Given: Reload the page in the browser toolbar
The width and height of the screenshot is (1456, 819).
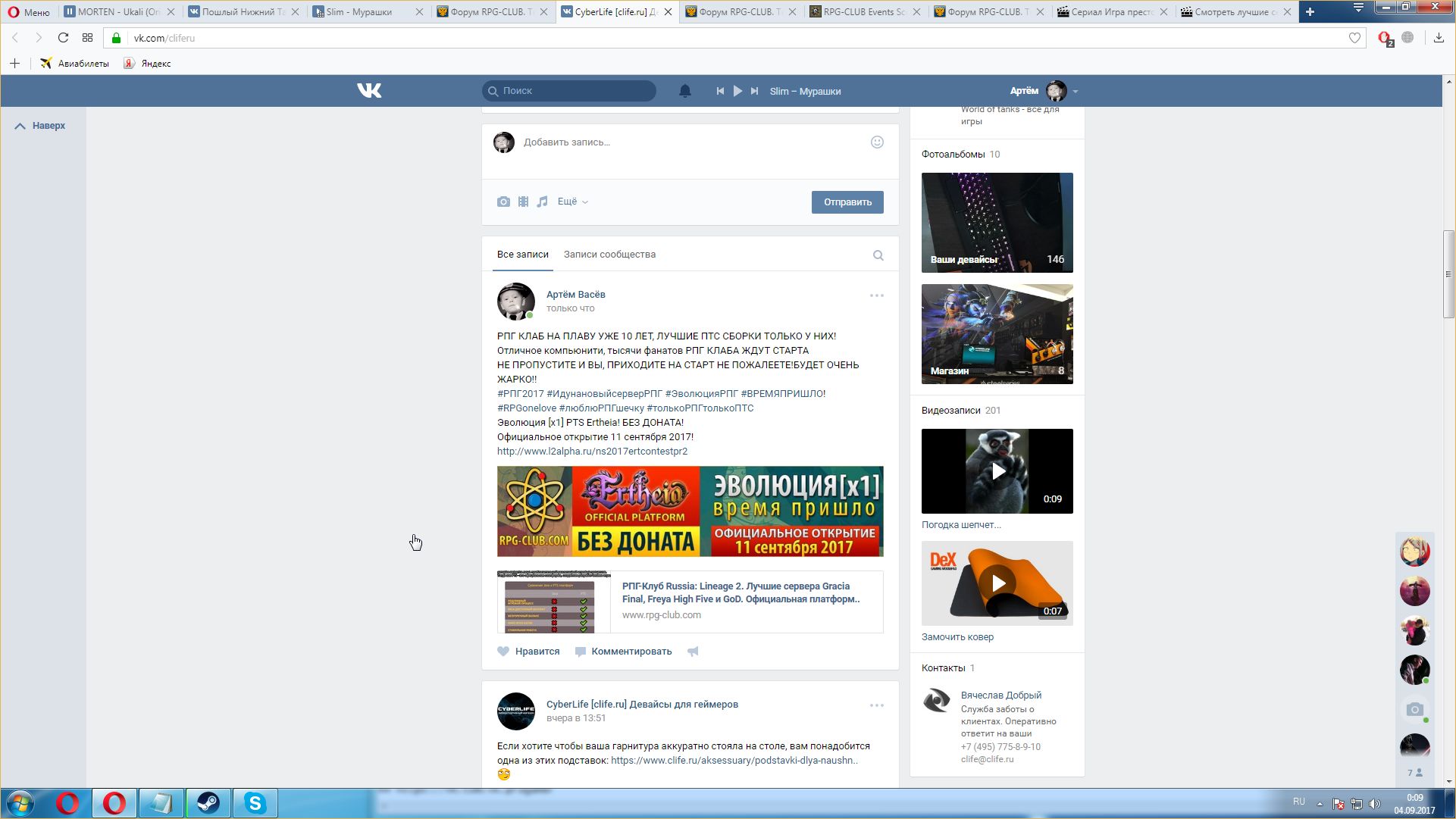Looking at the screenshot, I should pyautogui.click(x=63, y=38).
